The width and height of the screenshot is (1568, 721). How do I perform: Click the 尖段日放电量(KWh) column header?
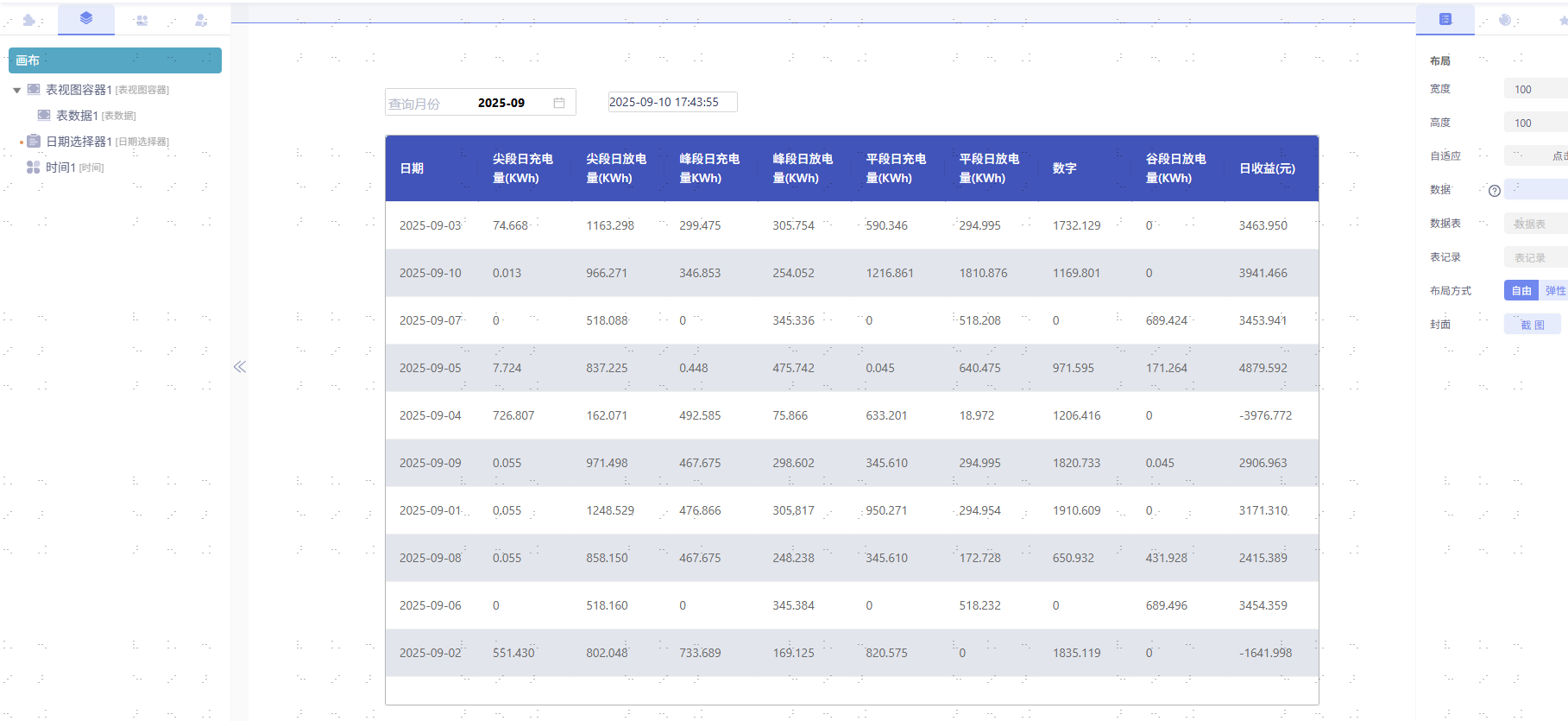[616, 168]
